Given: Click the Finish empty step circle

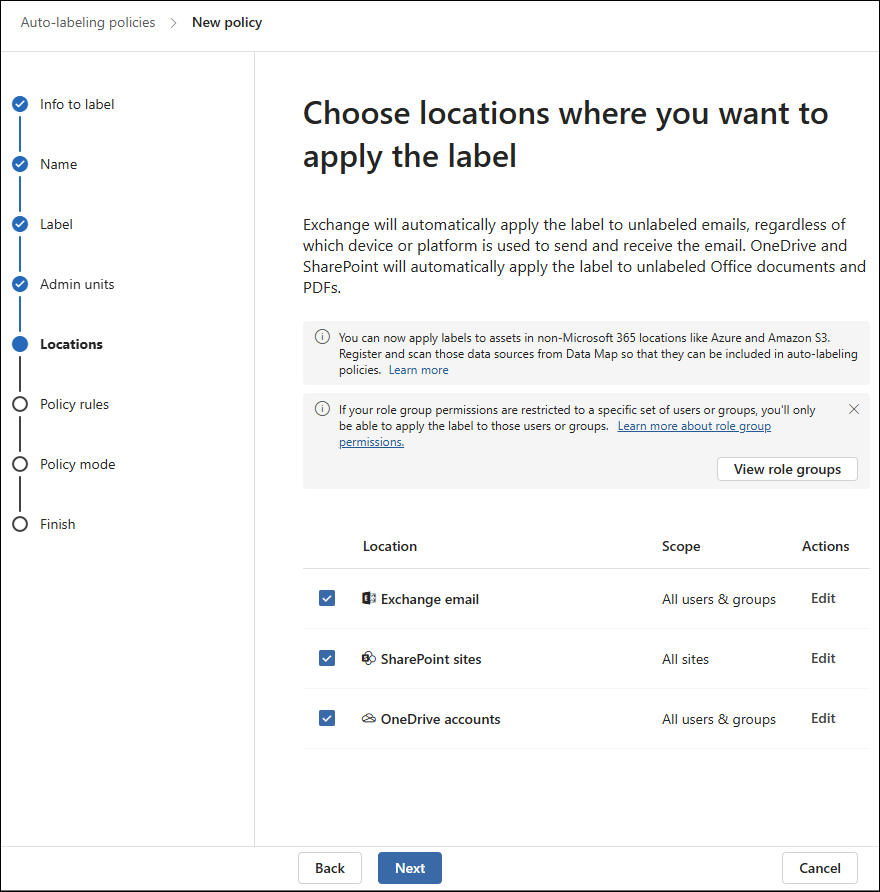Looking at the screenshot, I should (x=20, y=524).
